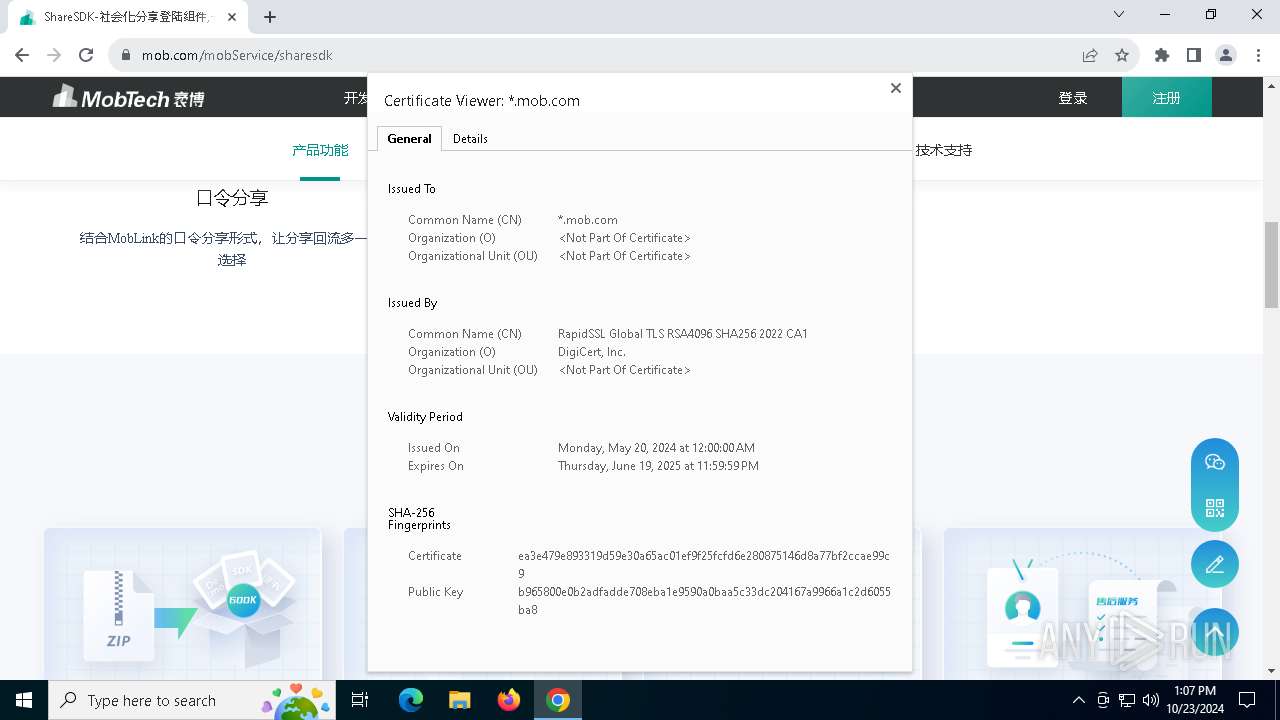Open the network tray icon
The height and width of the screenshot is (720, 1280).
1127,700
